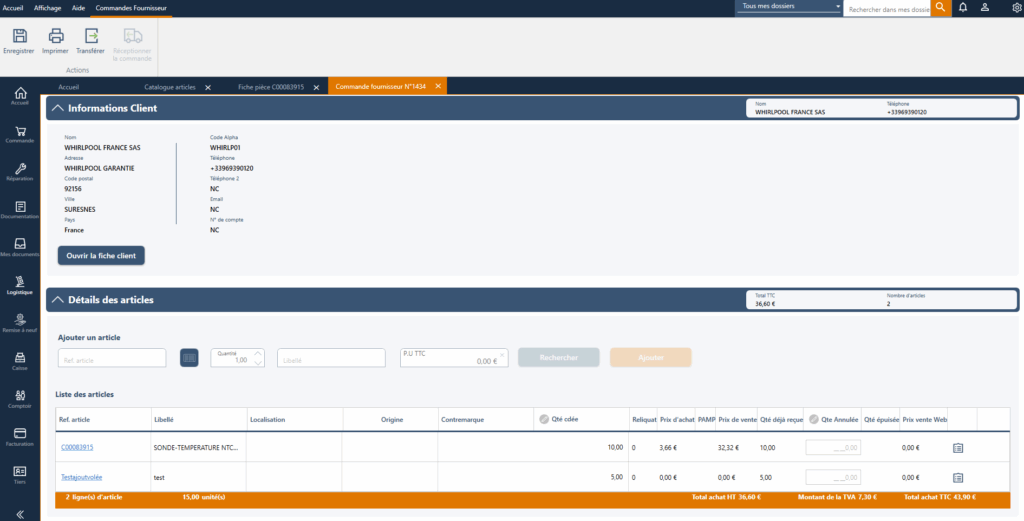The height and width of the screenshot is (521, 1024).
Task: Click the notifications bell icon
Action: click(963, 7)
